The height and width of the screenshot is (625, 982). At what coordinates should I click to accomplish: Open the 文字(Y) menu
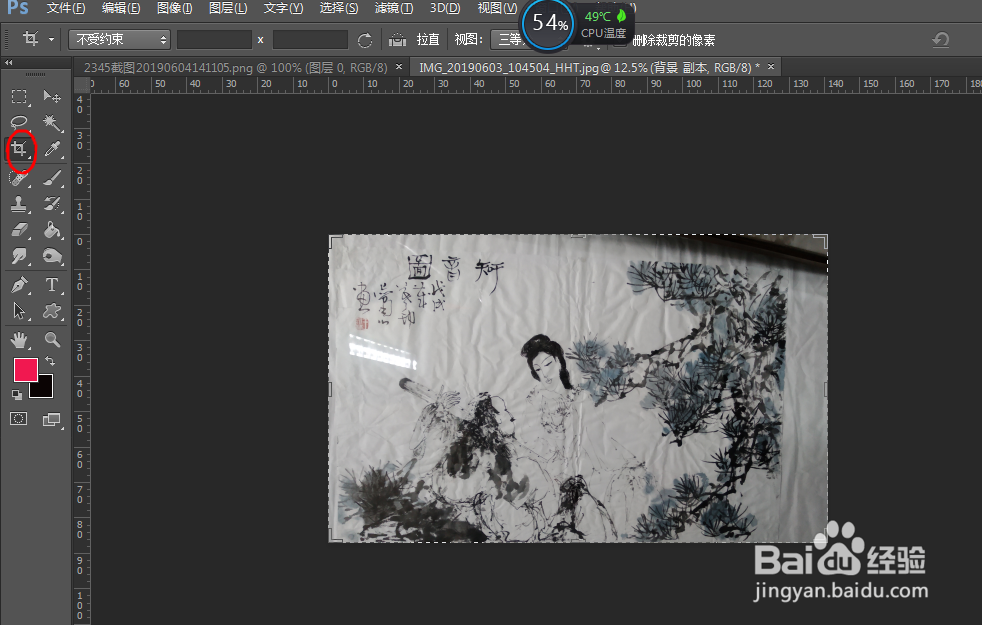tap(283, 8)
